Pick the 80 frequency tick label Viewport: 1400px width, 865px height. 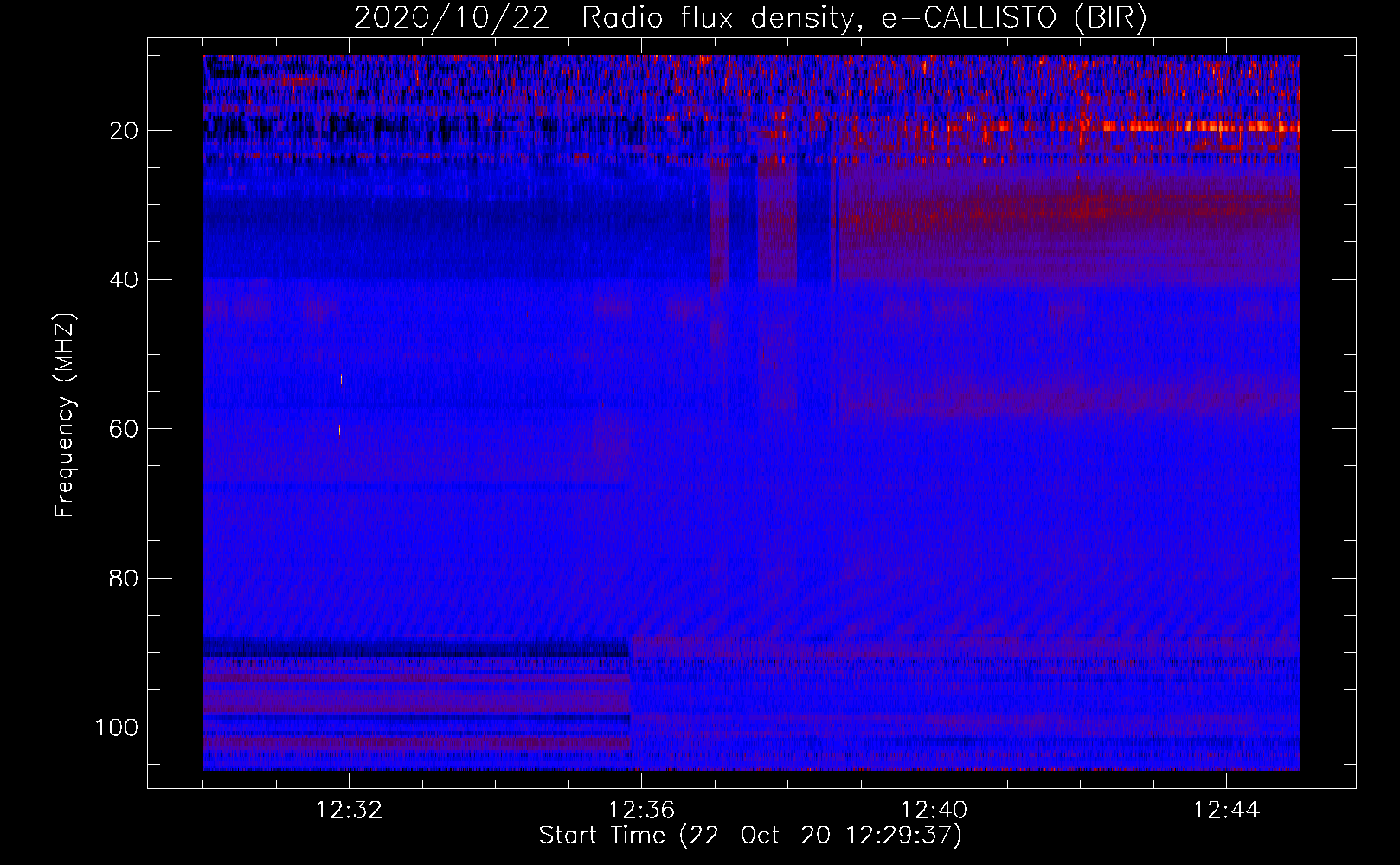(x=124, y=579)
